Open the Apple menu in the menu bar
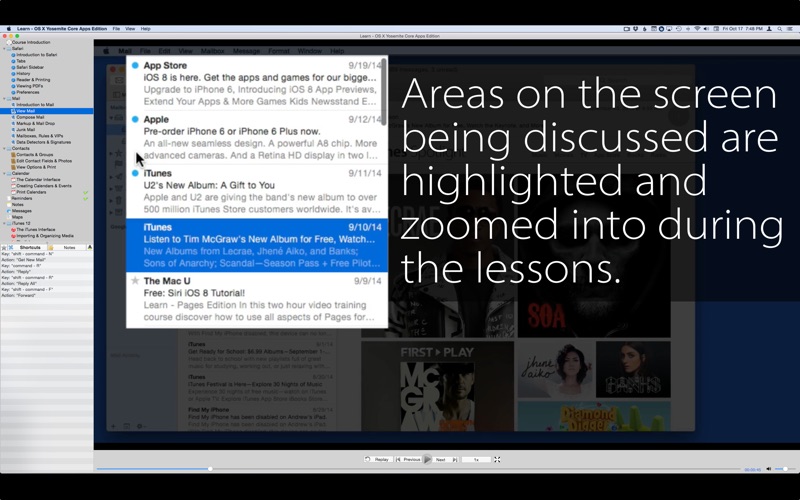800x500 pixels. coord(8,29)
